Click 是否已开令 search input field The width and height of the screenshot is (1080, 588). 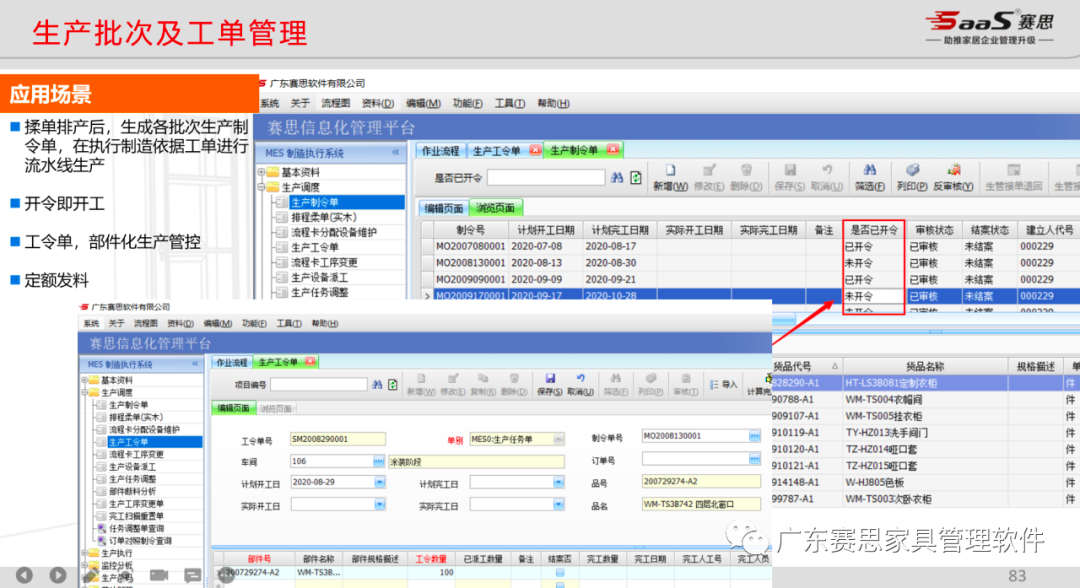[546, 178]
